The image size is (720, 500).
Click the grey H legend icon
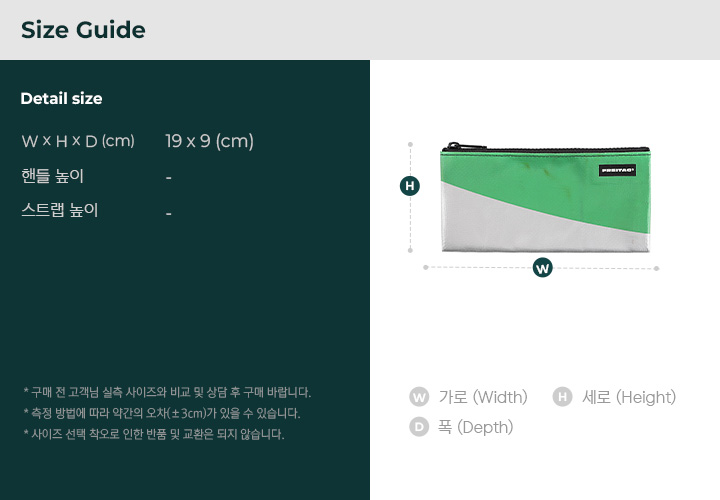[x=562, y=397]
